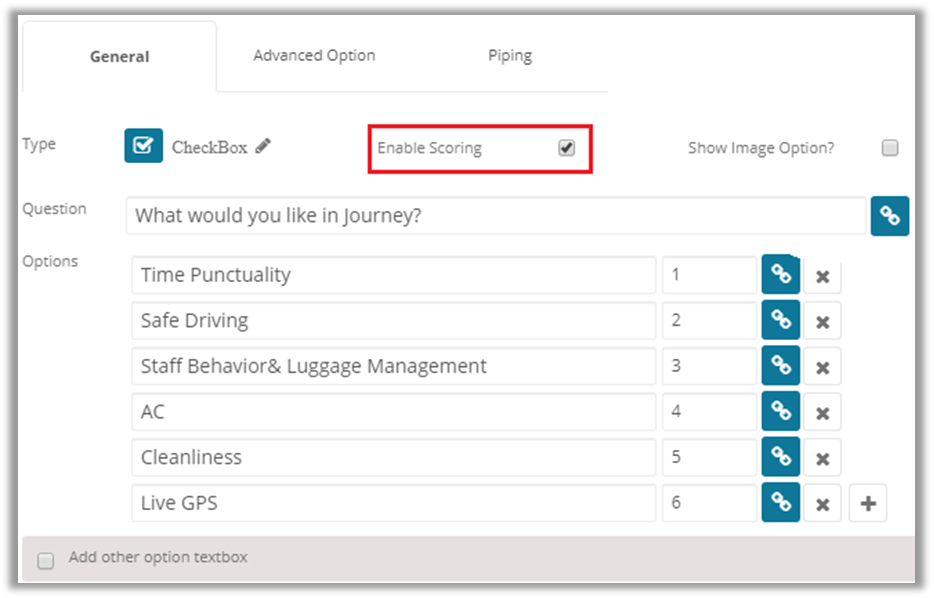Click the Safe Driving option text field
This screenshot has height=598, width=934.
pyautogui.click(x=393, y=321)
